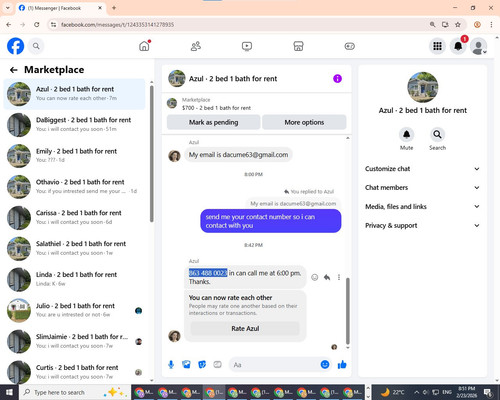
Task: Go to Facebook home via logo
Action: click(15, 46)
